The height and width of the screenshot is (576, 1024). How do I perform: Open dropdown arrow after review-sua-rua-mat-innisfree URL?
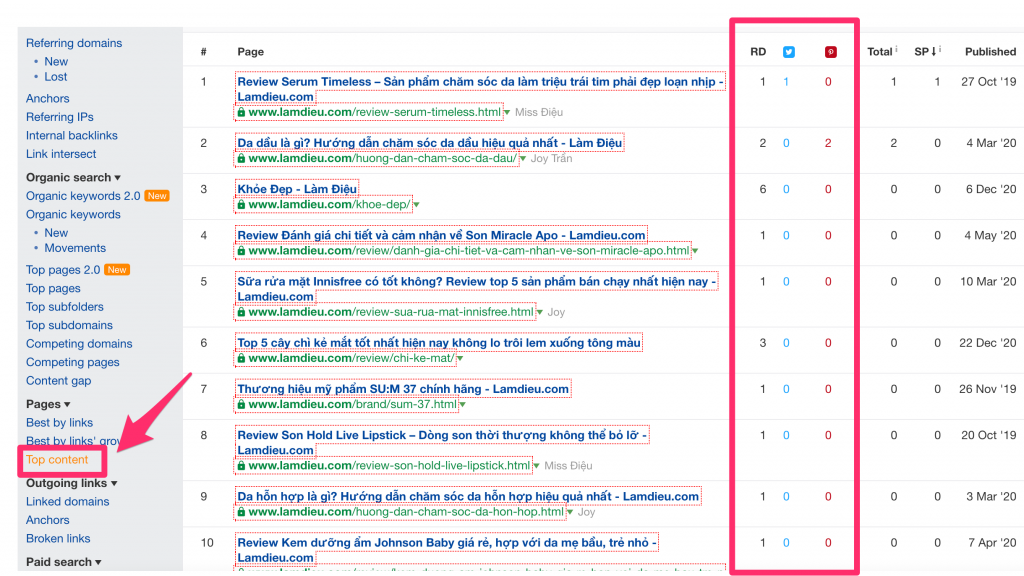point(540,313)
